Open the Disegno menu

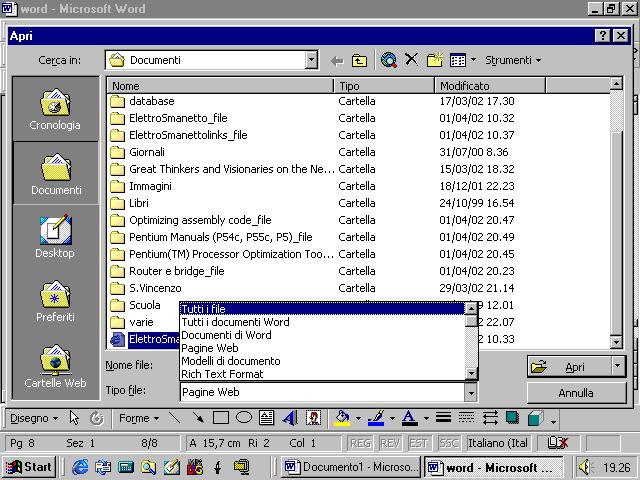[34, 418]
